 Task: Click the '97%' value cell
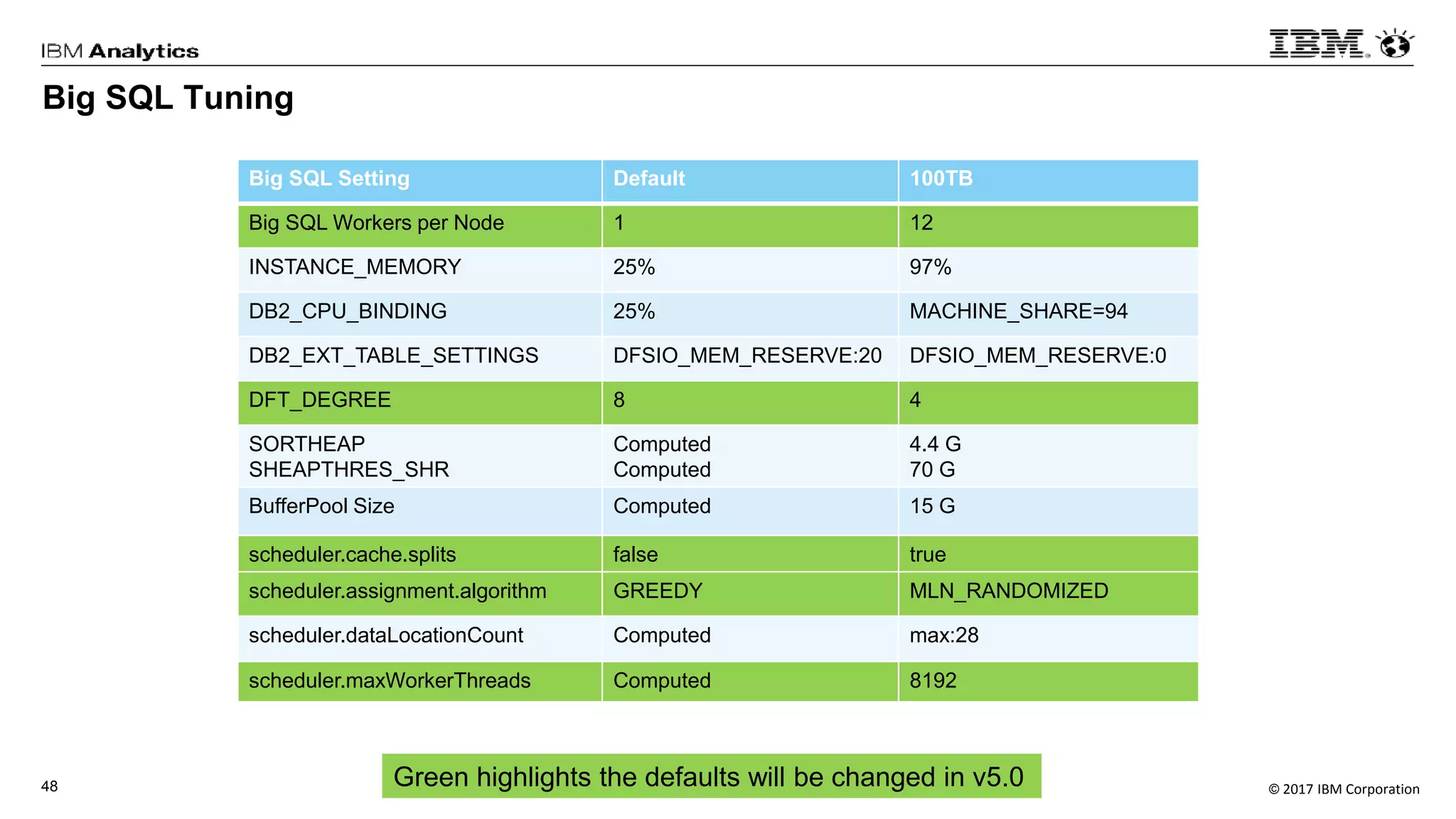click(1049, 269)
